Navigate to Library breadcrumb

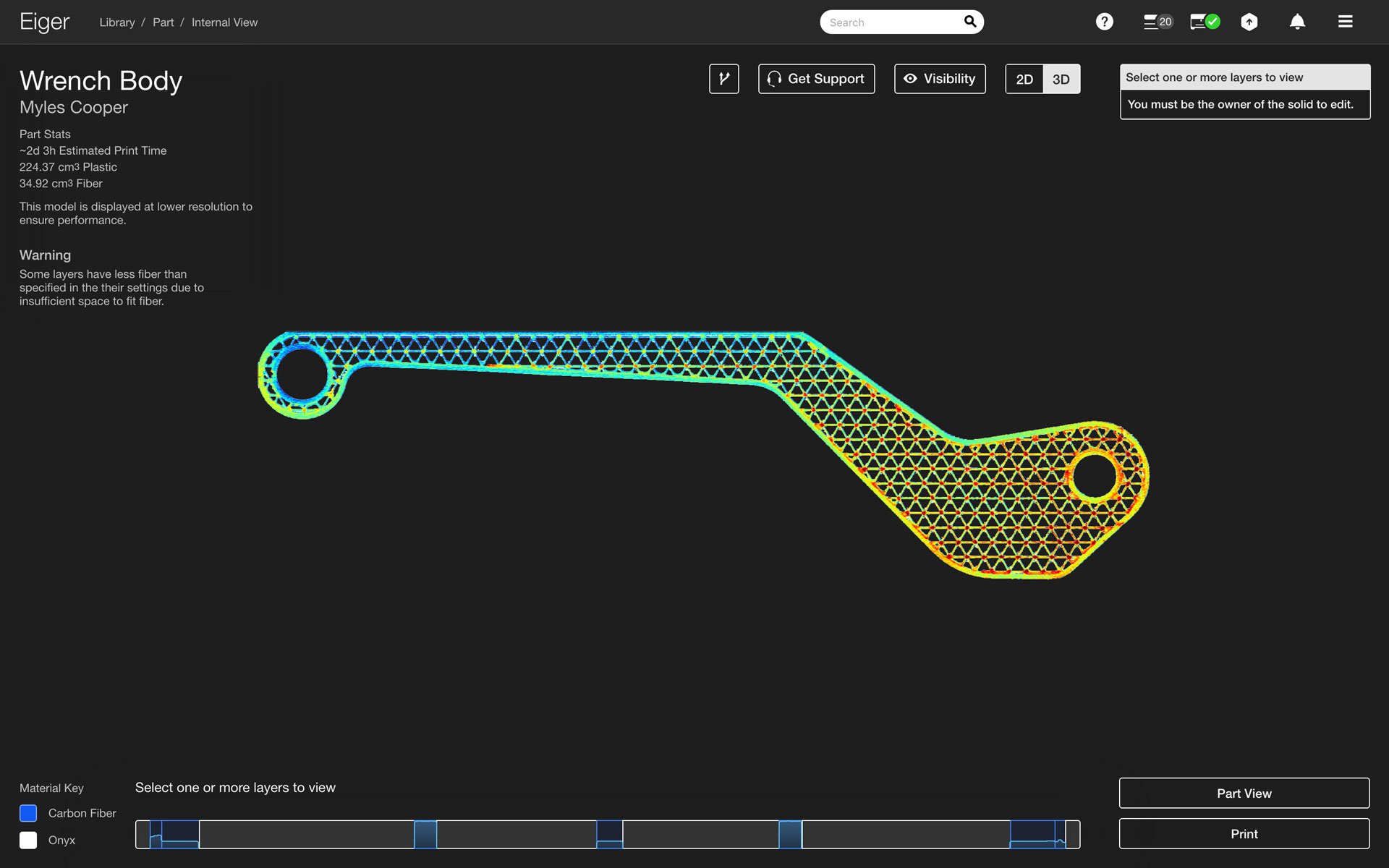(x=116, y=22)
